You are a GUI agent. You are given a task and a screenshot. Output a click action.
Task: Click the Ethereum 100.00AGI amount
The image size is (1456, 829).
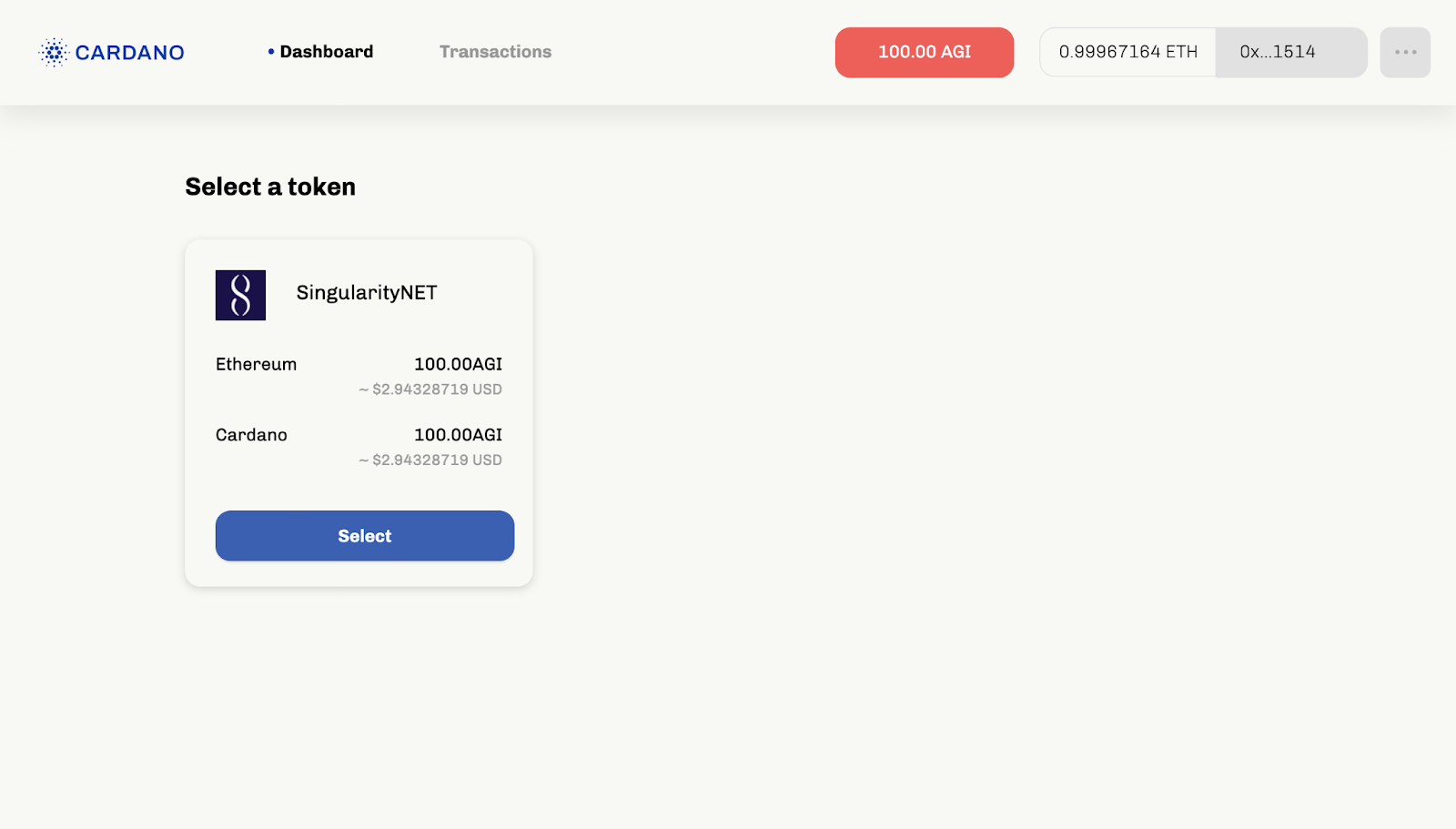458,364
